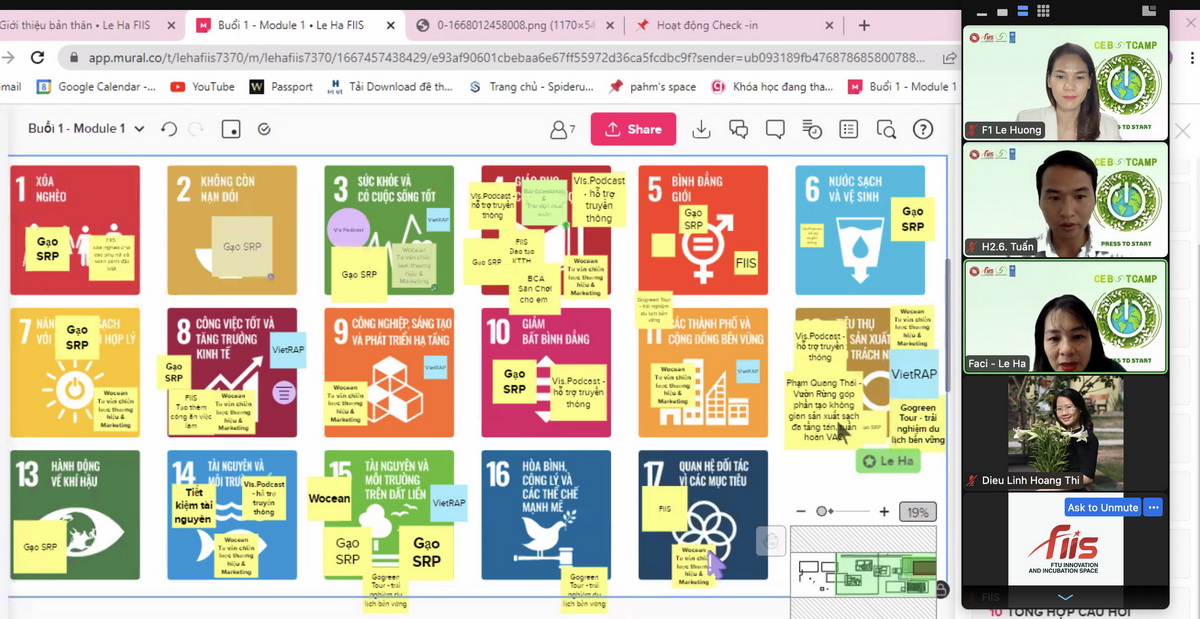Click the mural minimap navigator
Screen dimensions: 1200x619
click(x=862, y=572)
